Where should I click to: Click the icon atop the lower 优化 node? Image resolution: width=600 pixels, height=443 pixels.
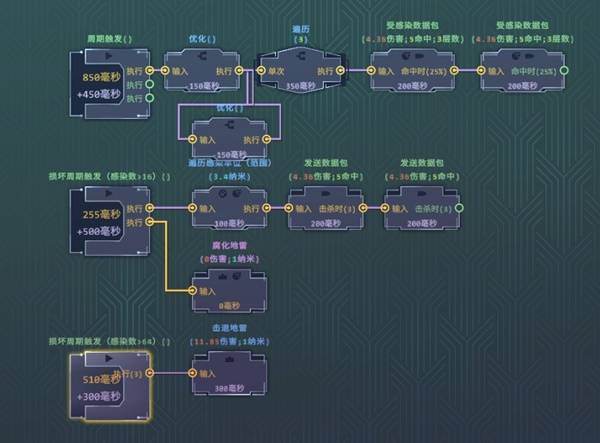(x=229, y=124)
